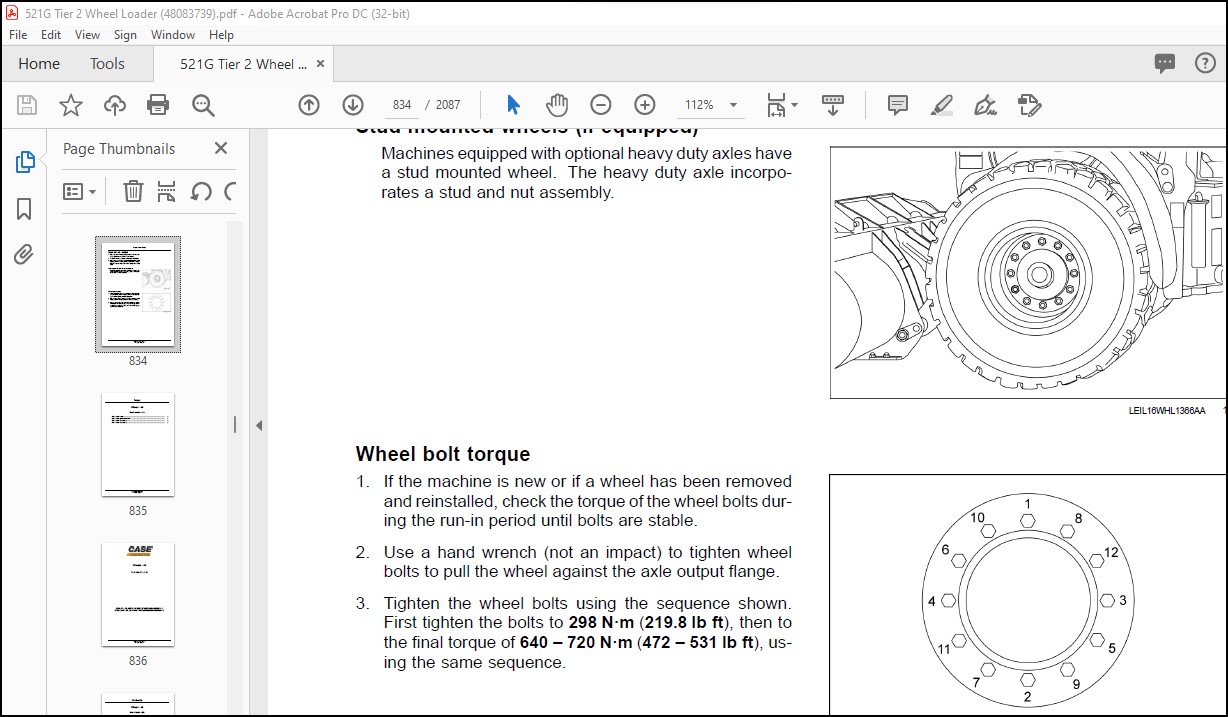The image size is (1228, 717).
Task: Click the 'Wheel bolt torque' heading
Action: pos(443,454)
